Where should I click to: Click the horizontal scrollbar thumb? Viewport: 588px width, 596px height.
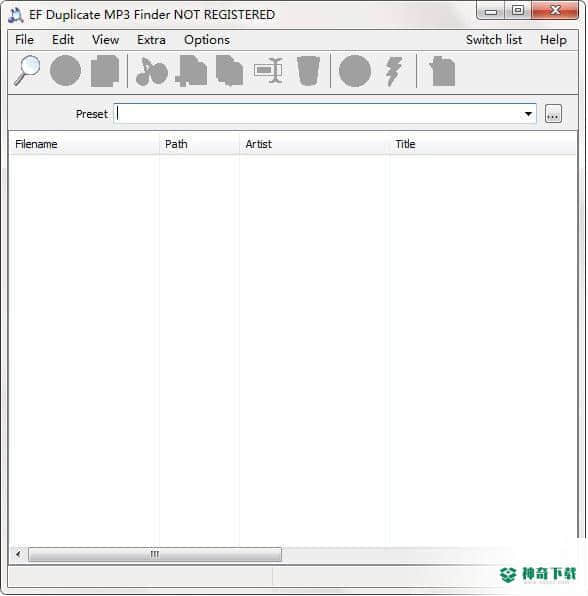(155, 554)
